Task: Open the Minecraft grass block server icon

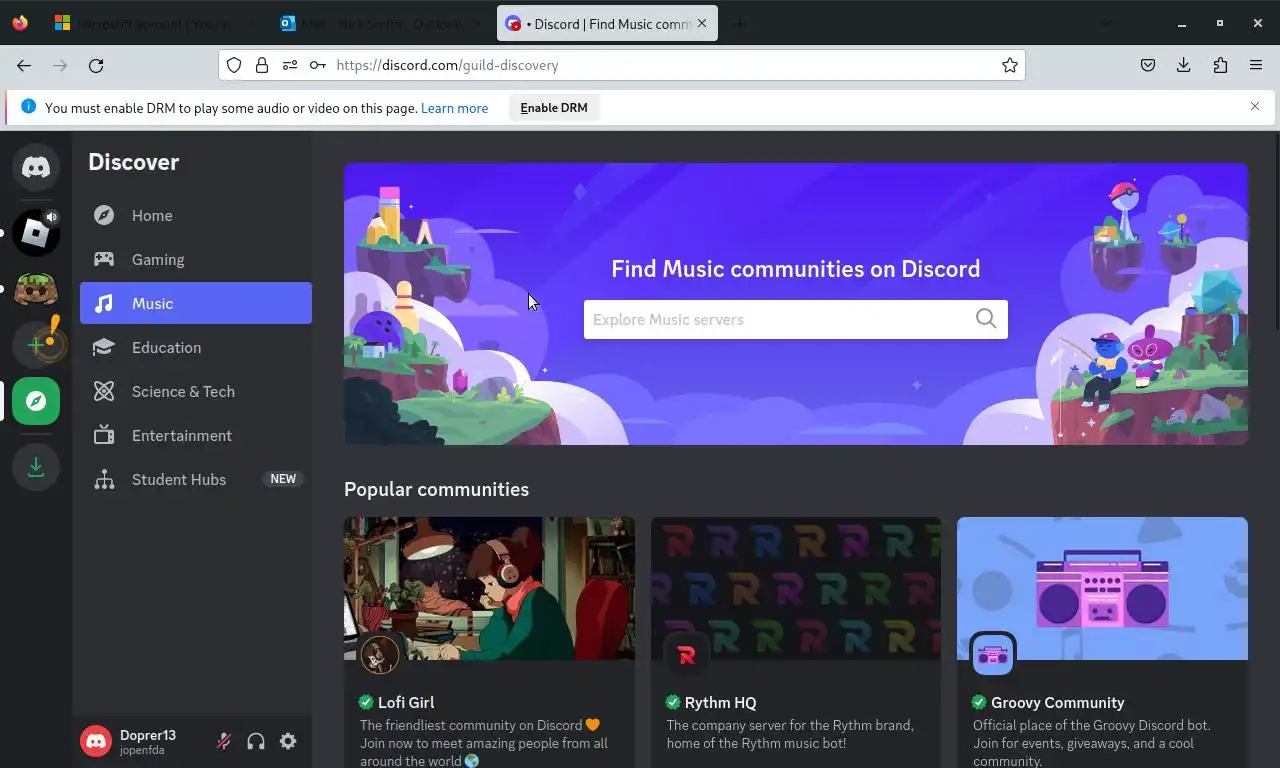Action: 36,290
